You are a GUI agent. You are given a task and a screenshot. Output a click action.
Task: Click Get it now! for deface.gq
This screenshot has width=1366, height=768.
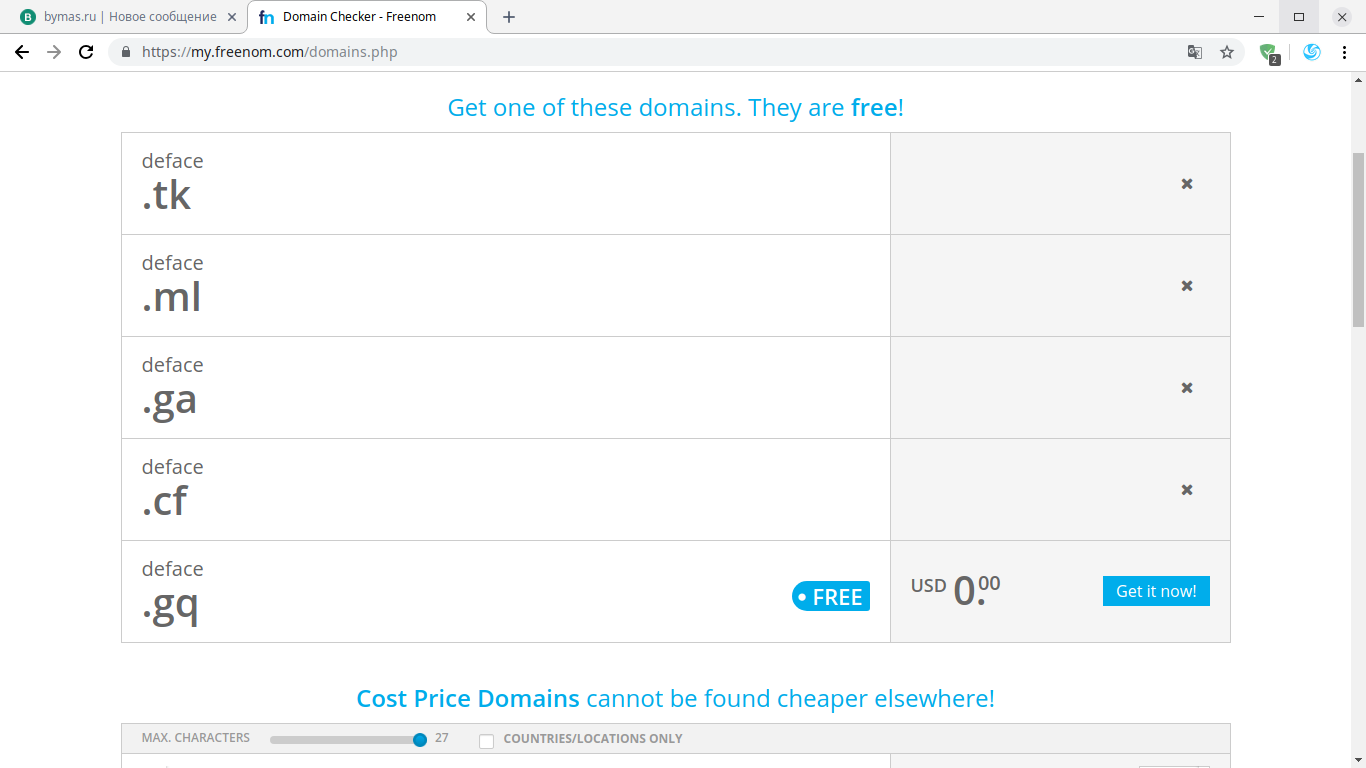(1156, 591)
